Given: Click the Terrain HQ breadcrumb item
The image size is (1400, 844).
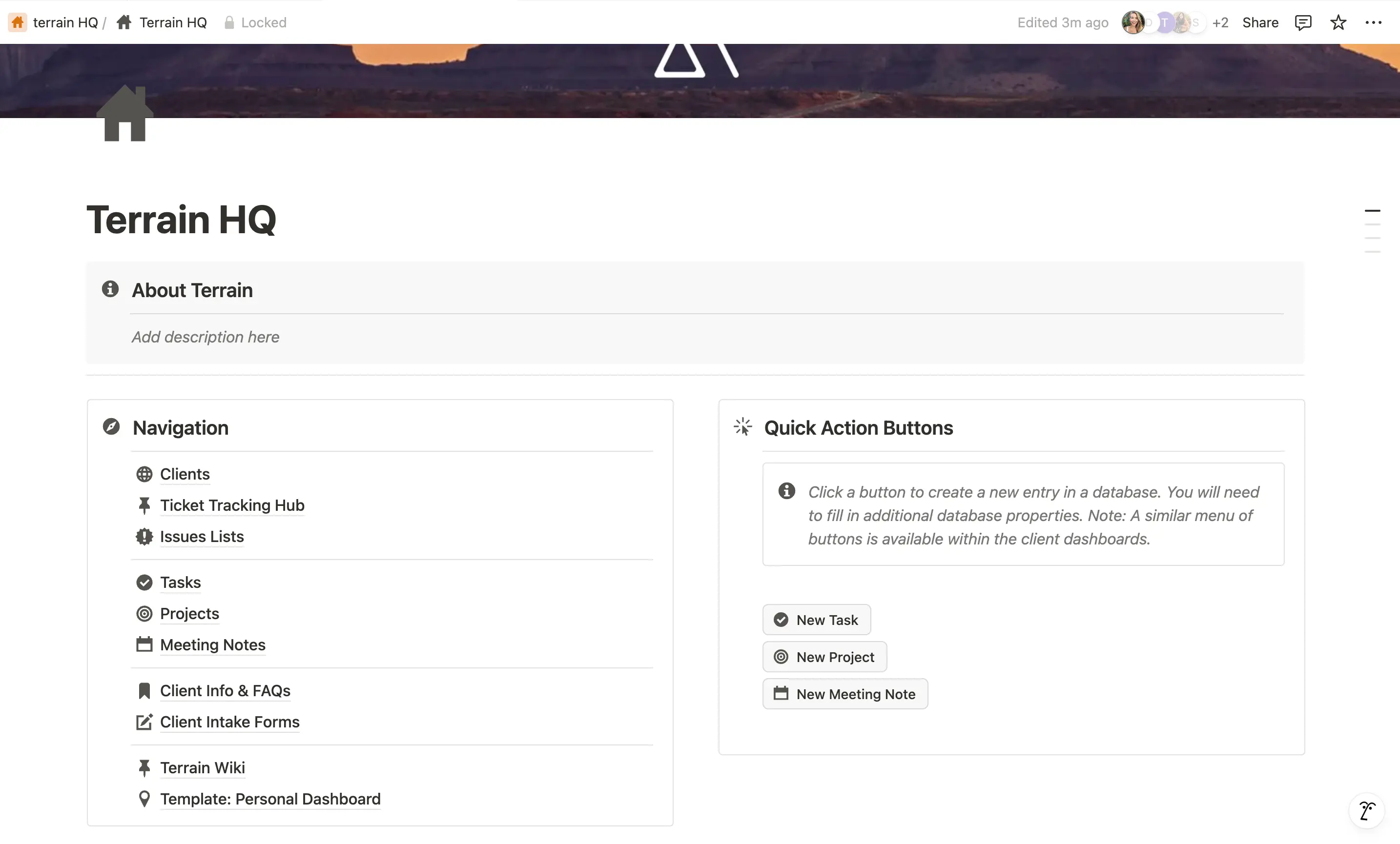Looking at the screenshot, I should (x=173, y=23).
